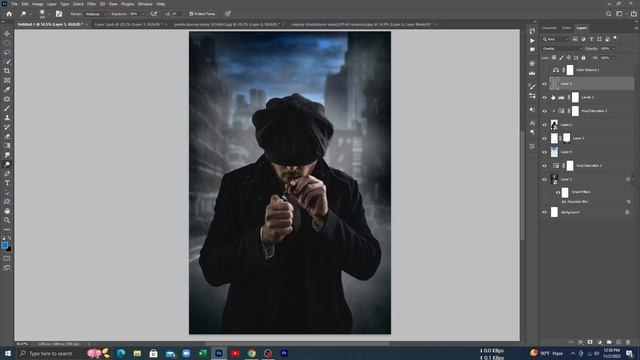This screenshot has width=640, height=360.
Task: Click the search icon at top right
Action: tap(609, 13)
